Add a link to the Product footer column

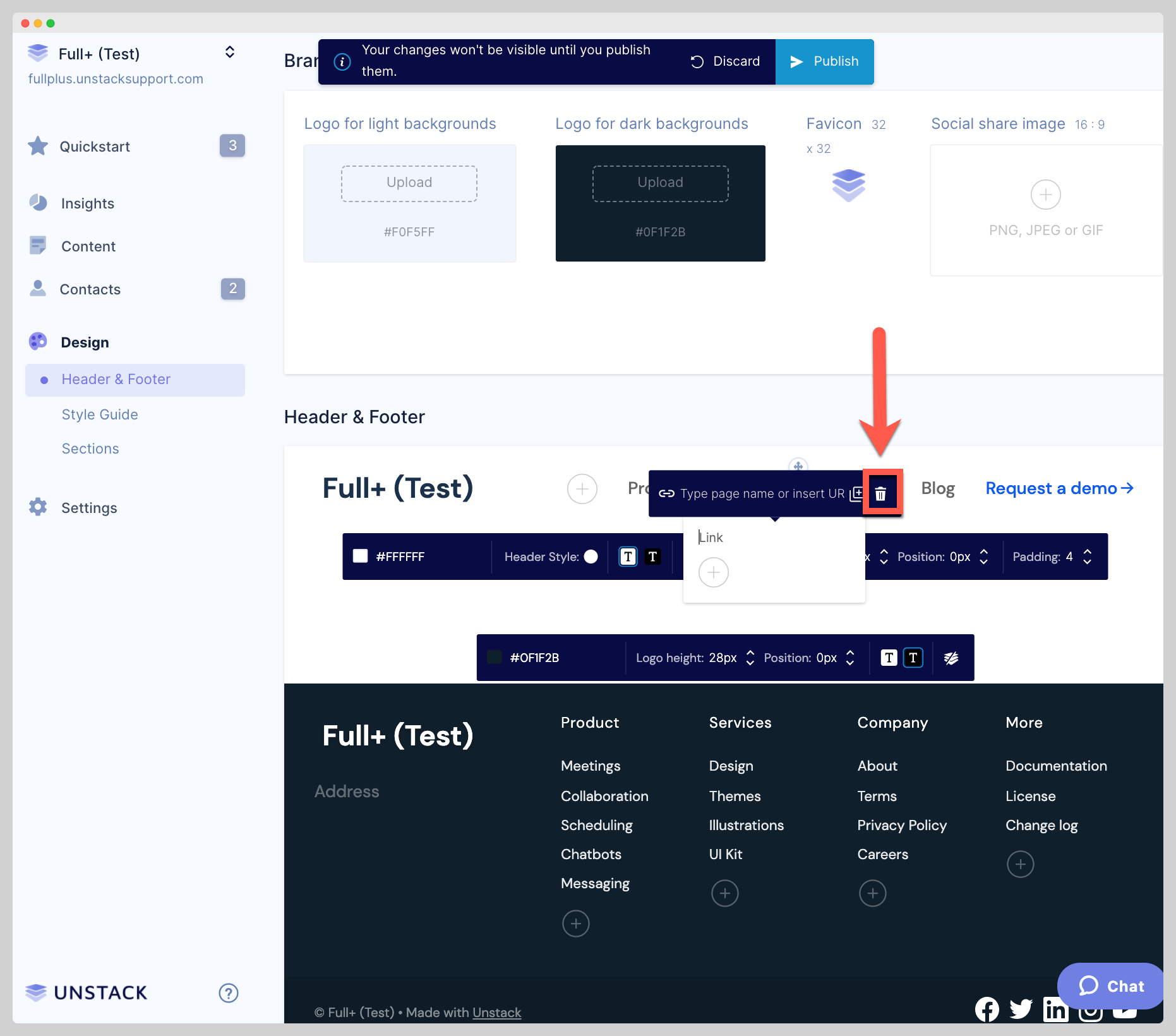click(x=575, y=924)
